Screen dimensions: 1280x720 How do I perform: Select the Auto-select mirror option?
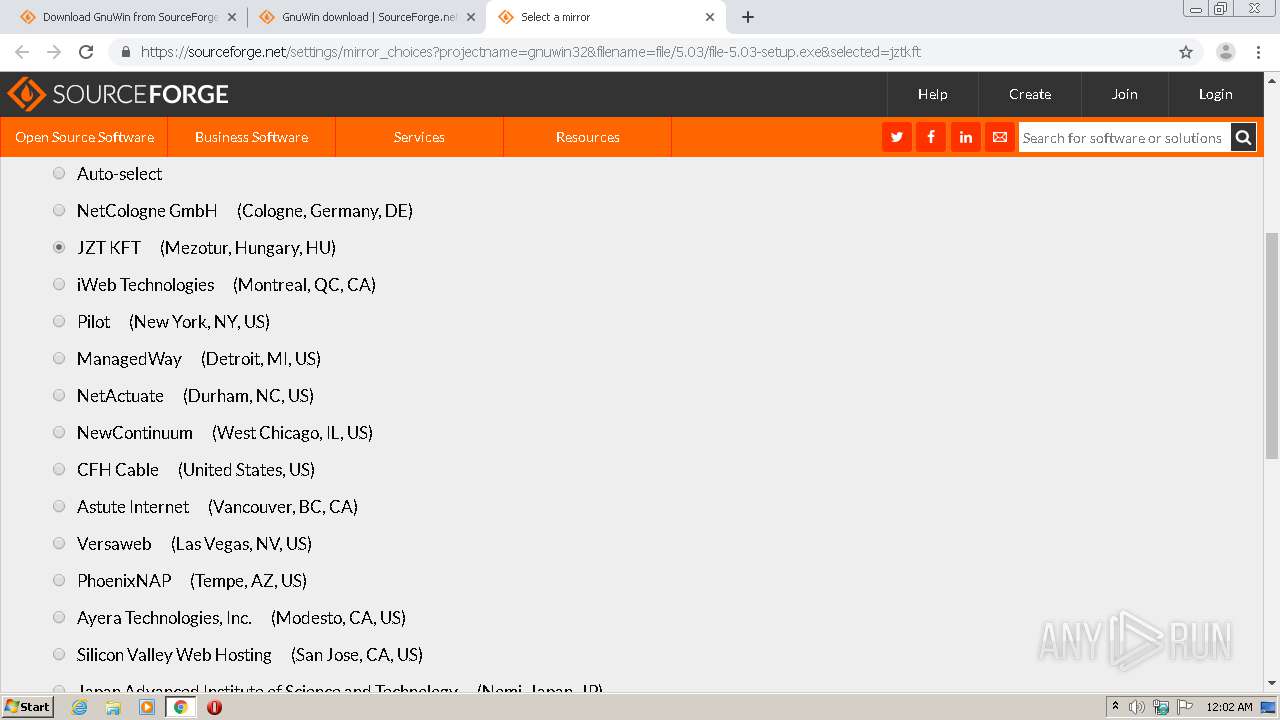click(59, 173)
